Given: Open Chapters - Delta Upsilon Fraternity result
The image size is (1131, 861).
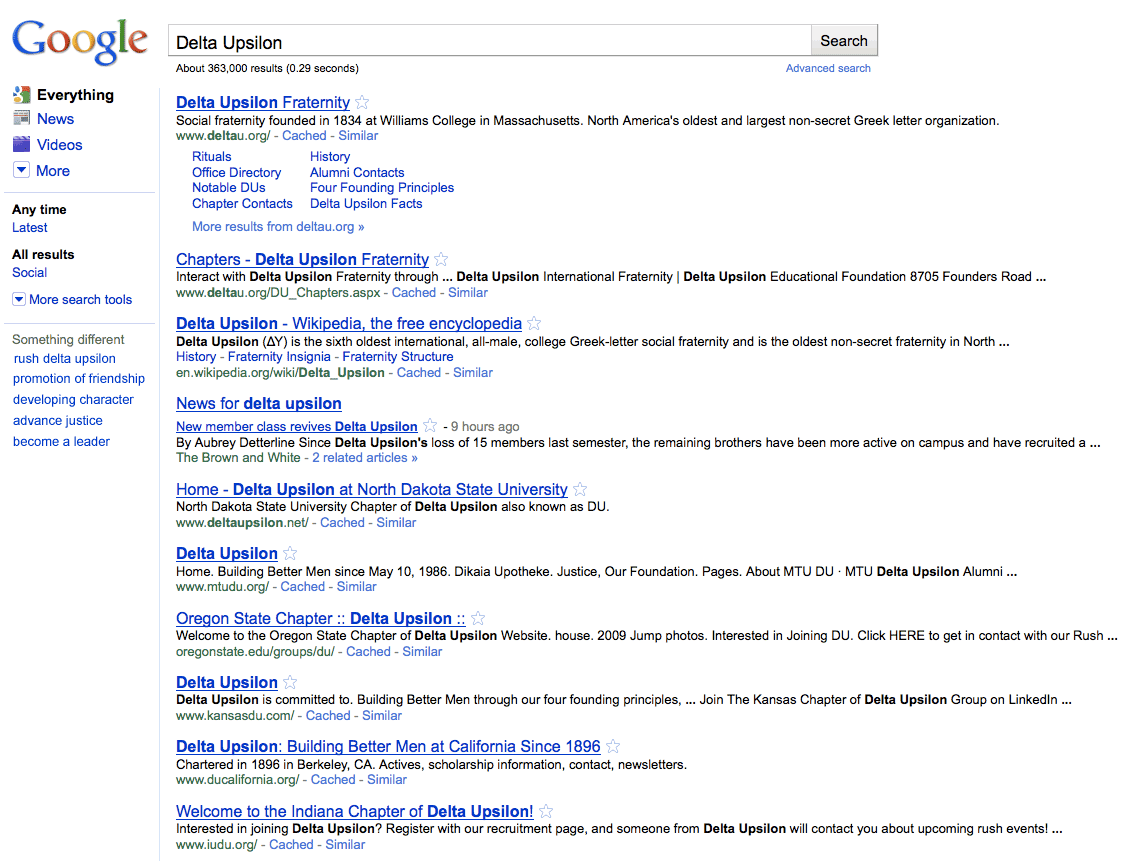Looking at the screenshot, I should click(x=302, y=260).
